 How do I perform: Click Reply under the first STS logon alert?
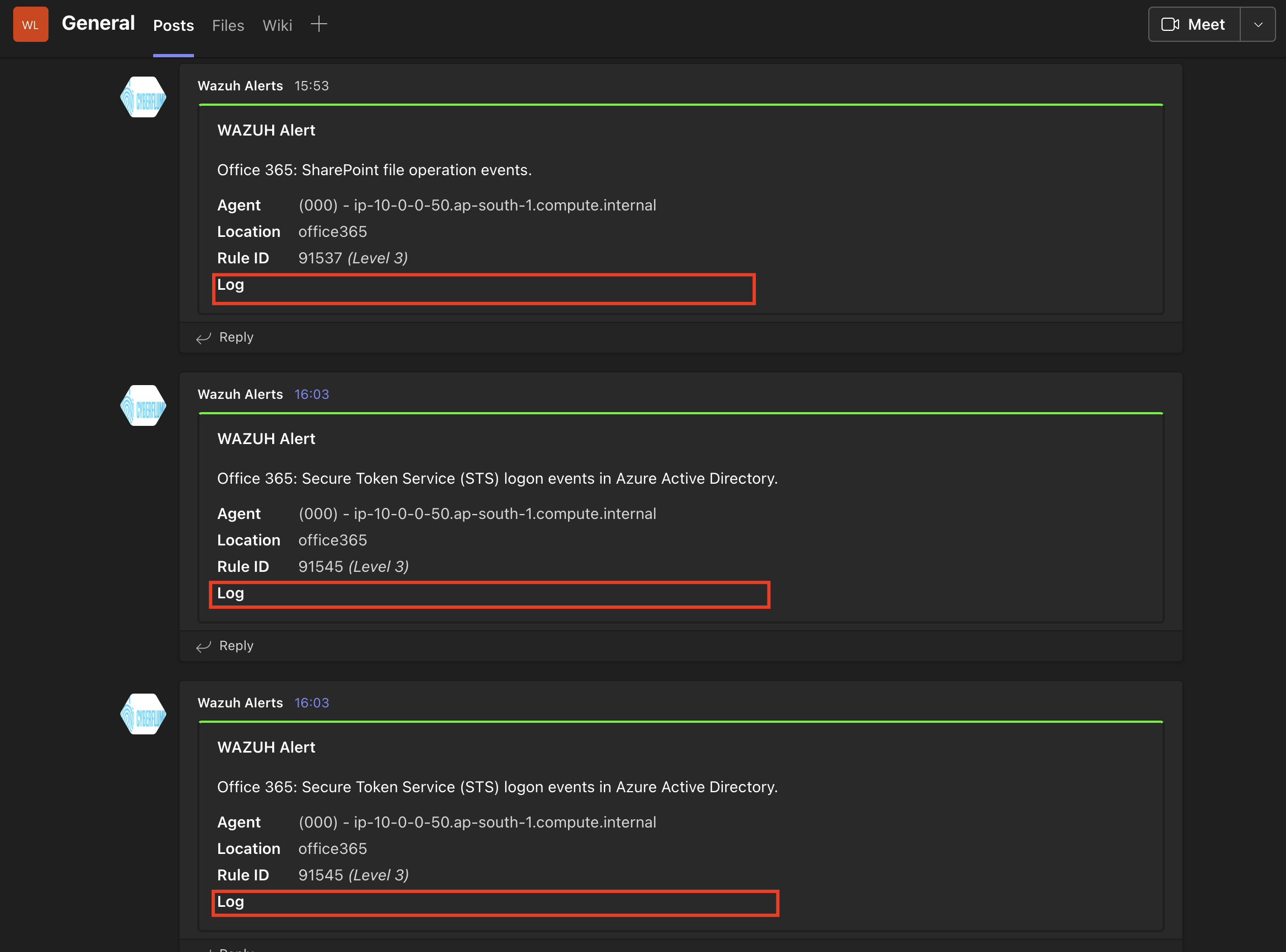tap(236, 646)
